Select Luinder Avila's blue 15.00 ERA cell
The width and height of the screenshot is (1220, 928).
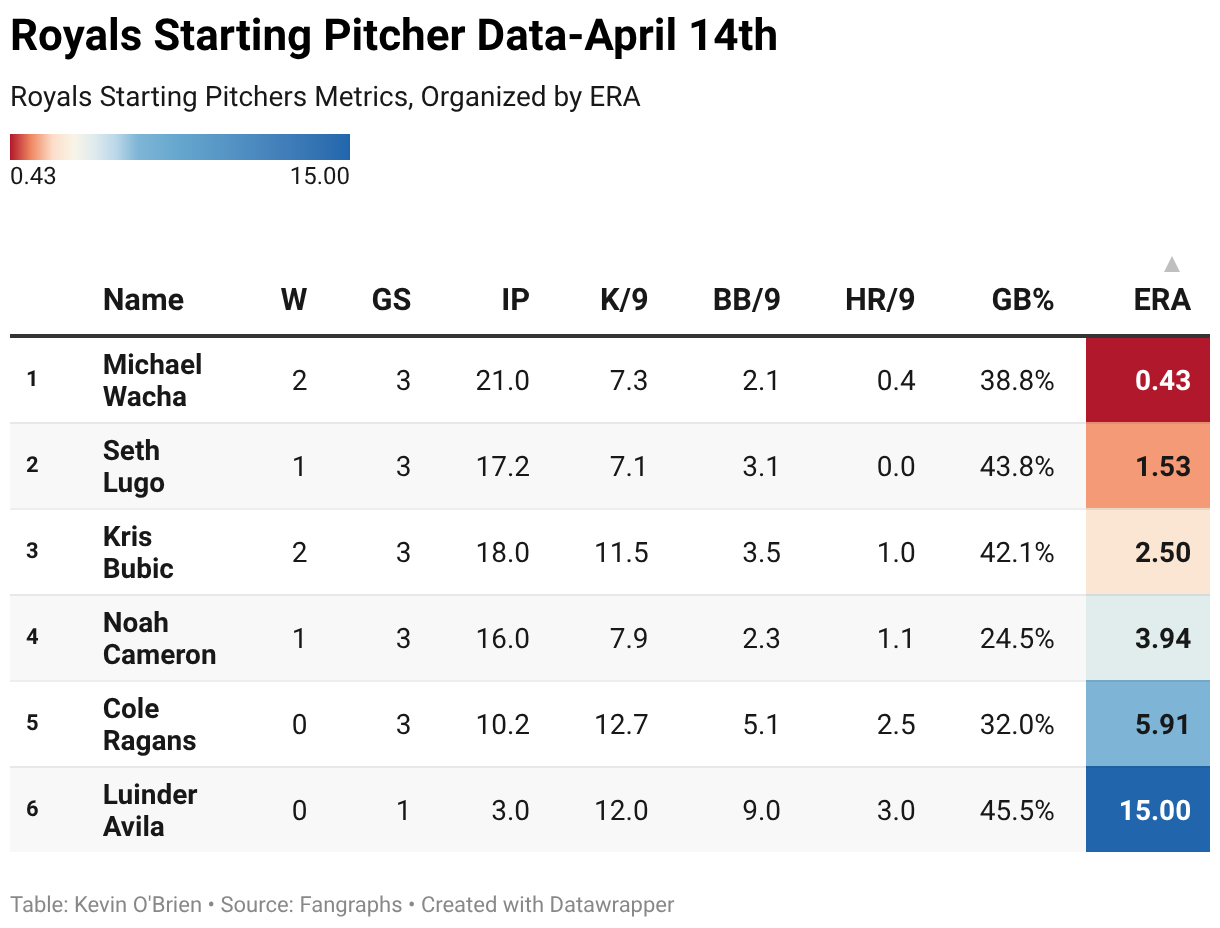pos(1148,810)
